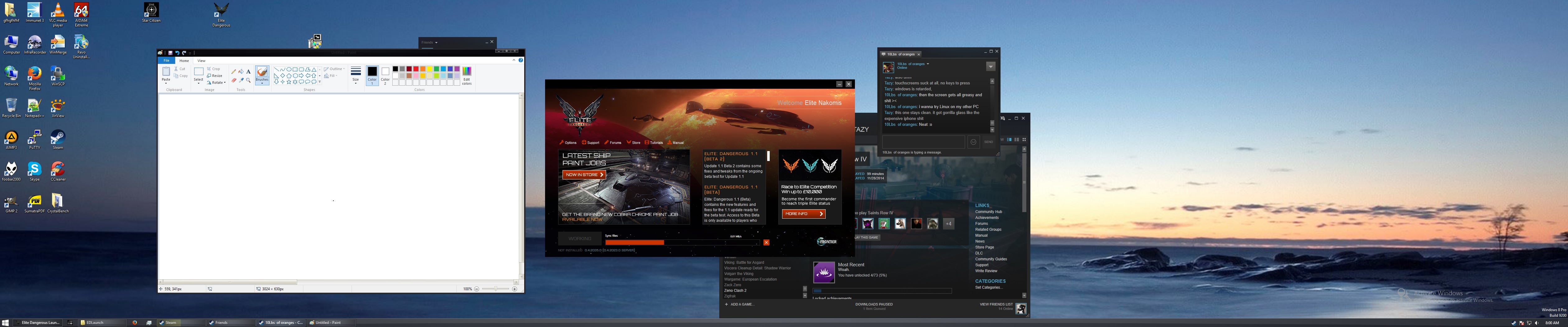This screenshot has width=1568, height=327.
Task: Choose the five-point star shape in Paint
Action: [288, 82]
